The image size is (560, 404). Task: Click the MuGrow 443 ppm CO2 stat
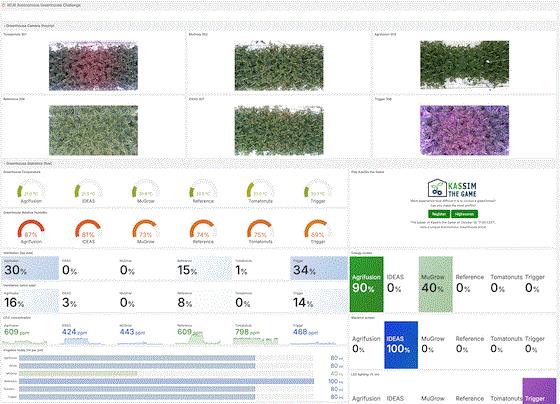tap(146, 334)
